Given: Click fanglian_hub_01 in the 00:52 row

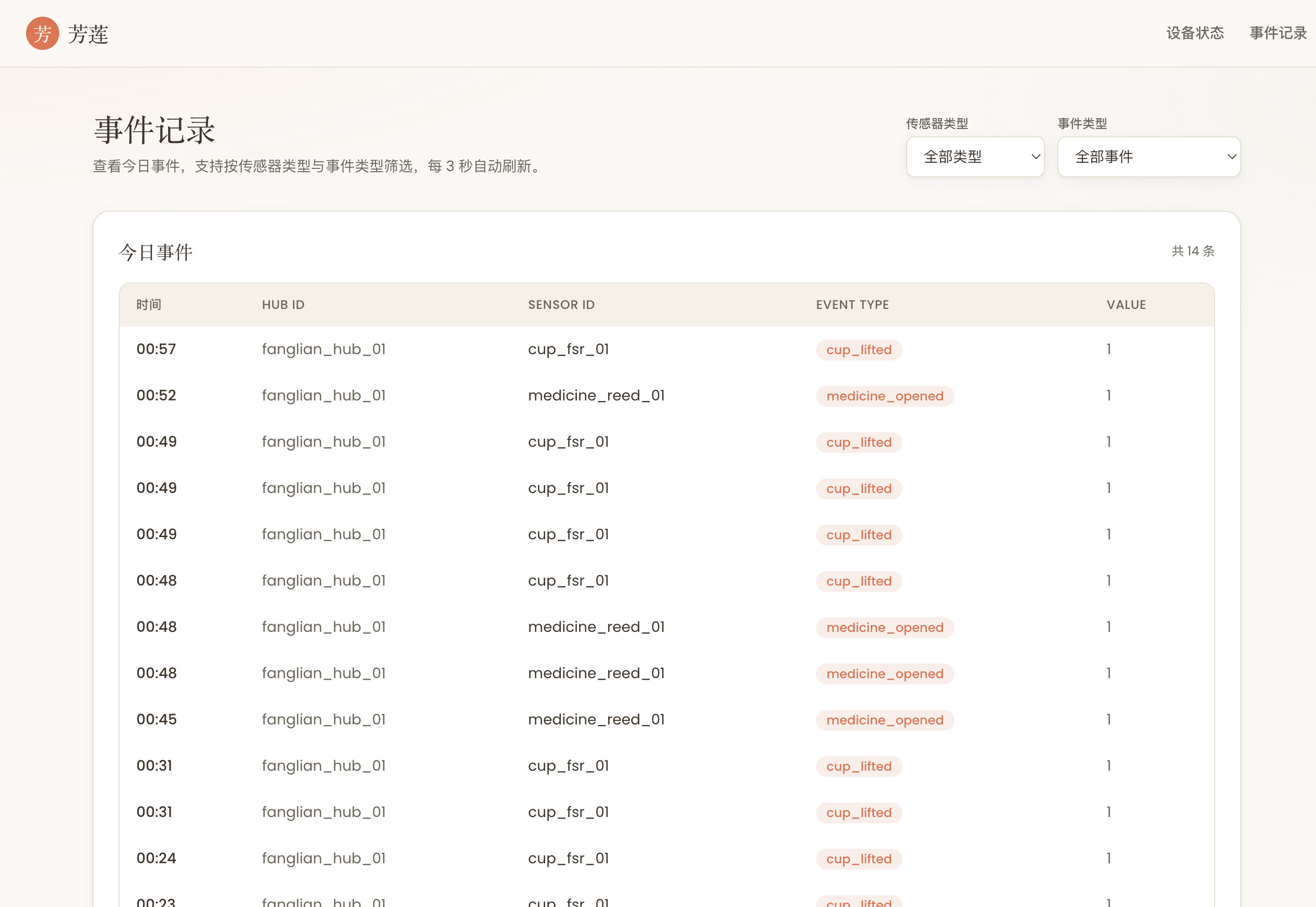Looking at the screenshot, I should [x=324, y=396].
